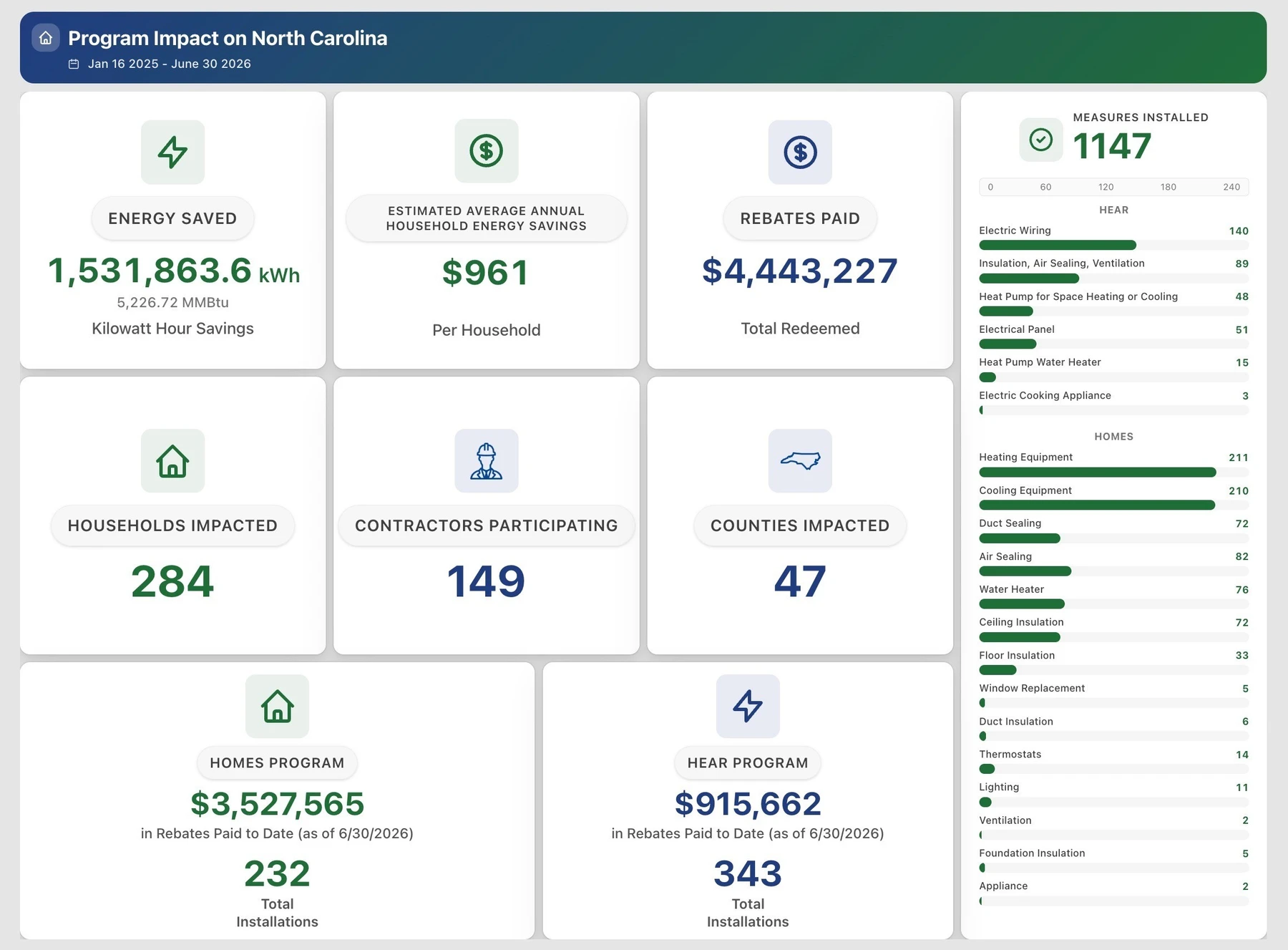Viewport: 1288px width, 950px height.
Task: Click the '$915,662' HEAR rebates amount
Action: (748, 804)
